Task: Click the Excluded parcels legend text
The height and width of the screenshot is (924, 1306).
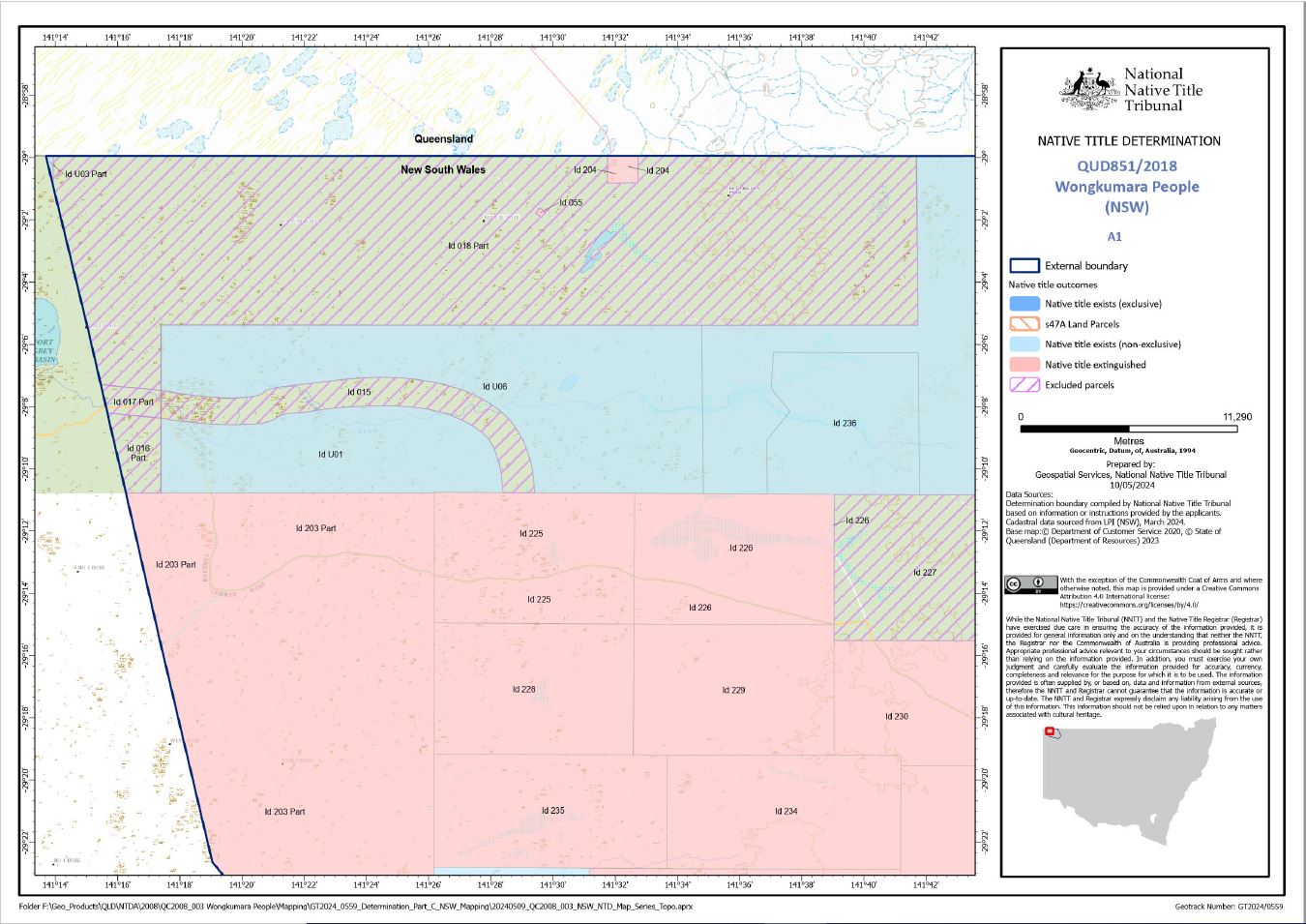Action: (x=1080, y=385)
